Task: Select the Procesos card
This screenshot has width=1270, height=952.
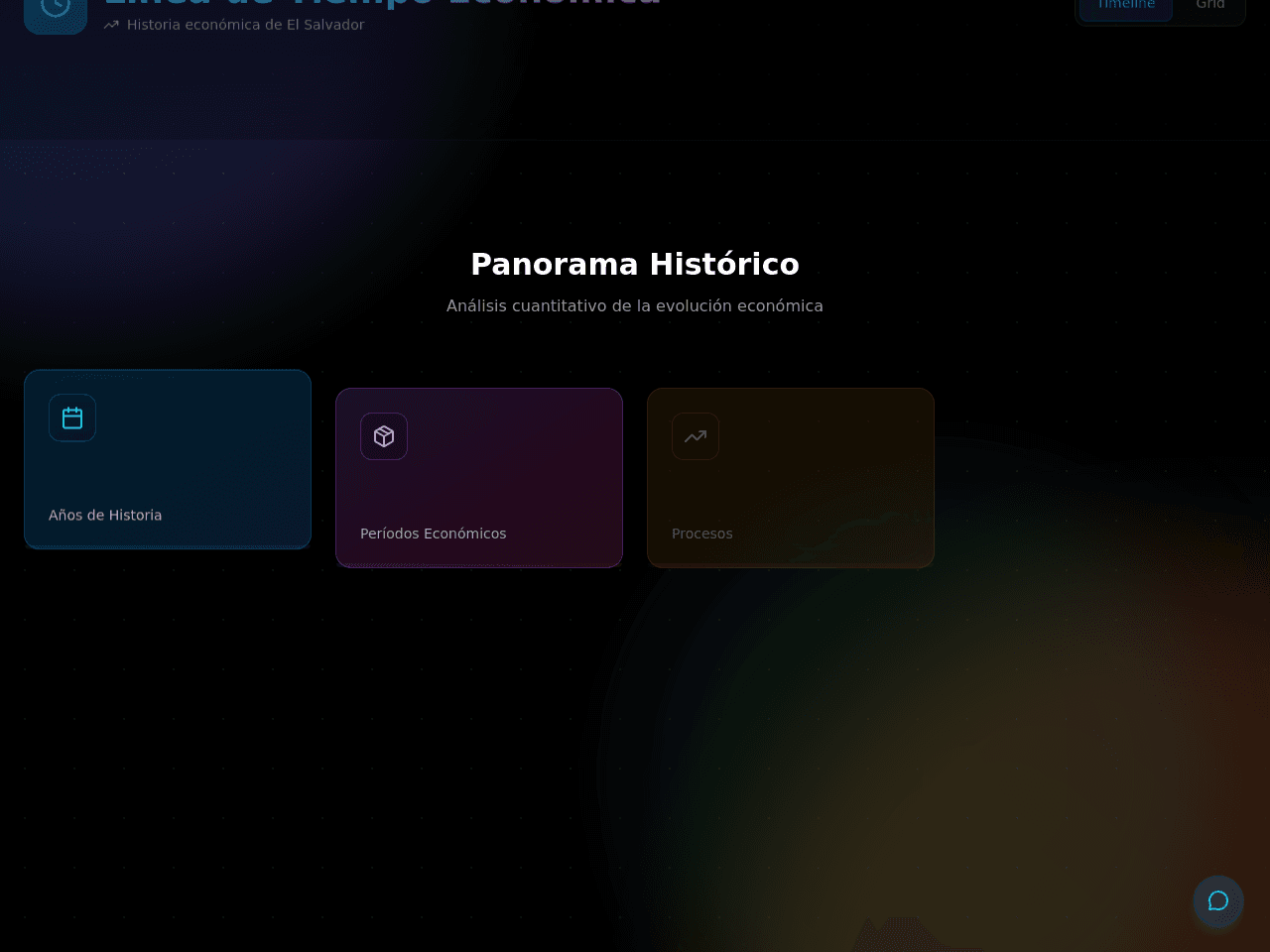Action: [791, 478]
